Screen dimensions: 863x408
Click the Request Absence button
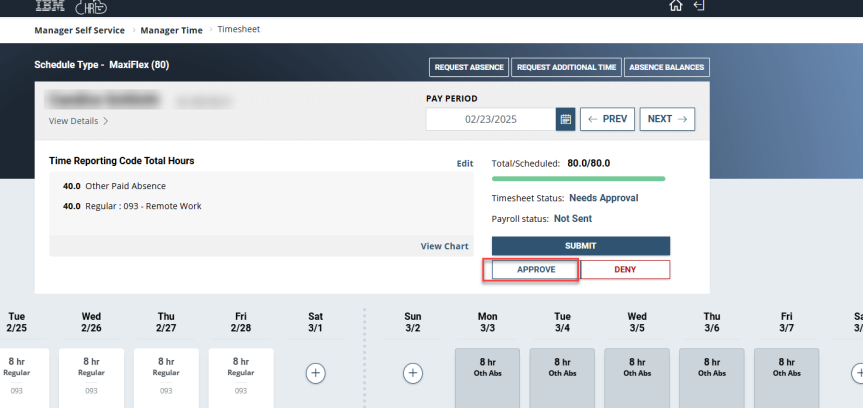pyautogui.click(x=468, y=68)
